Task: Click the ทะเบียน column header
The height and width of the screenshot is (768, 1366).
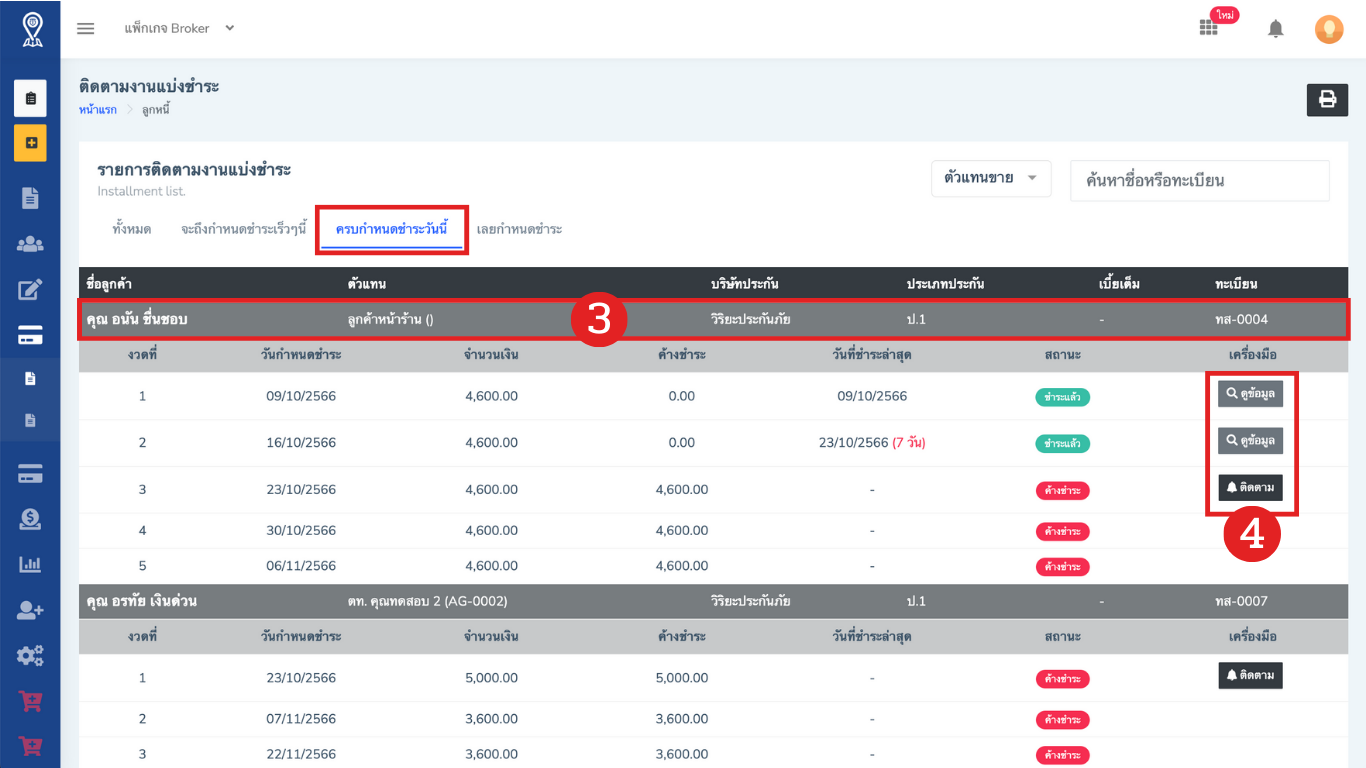Action: click(1236, 284)
